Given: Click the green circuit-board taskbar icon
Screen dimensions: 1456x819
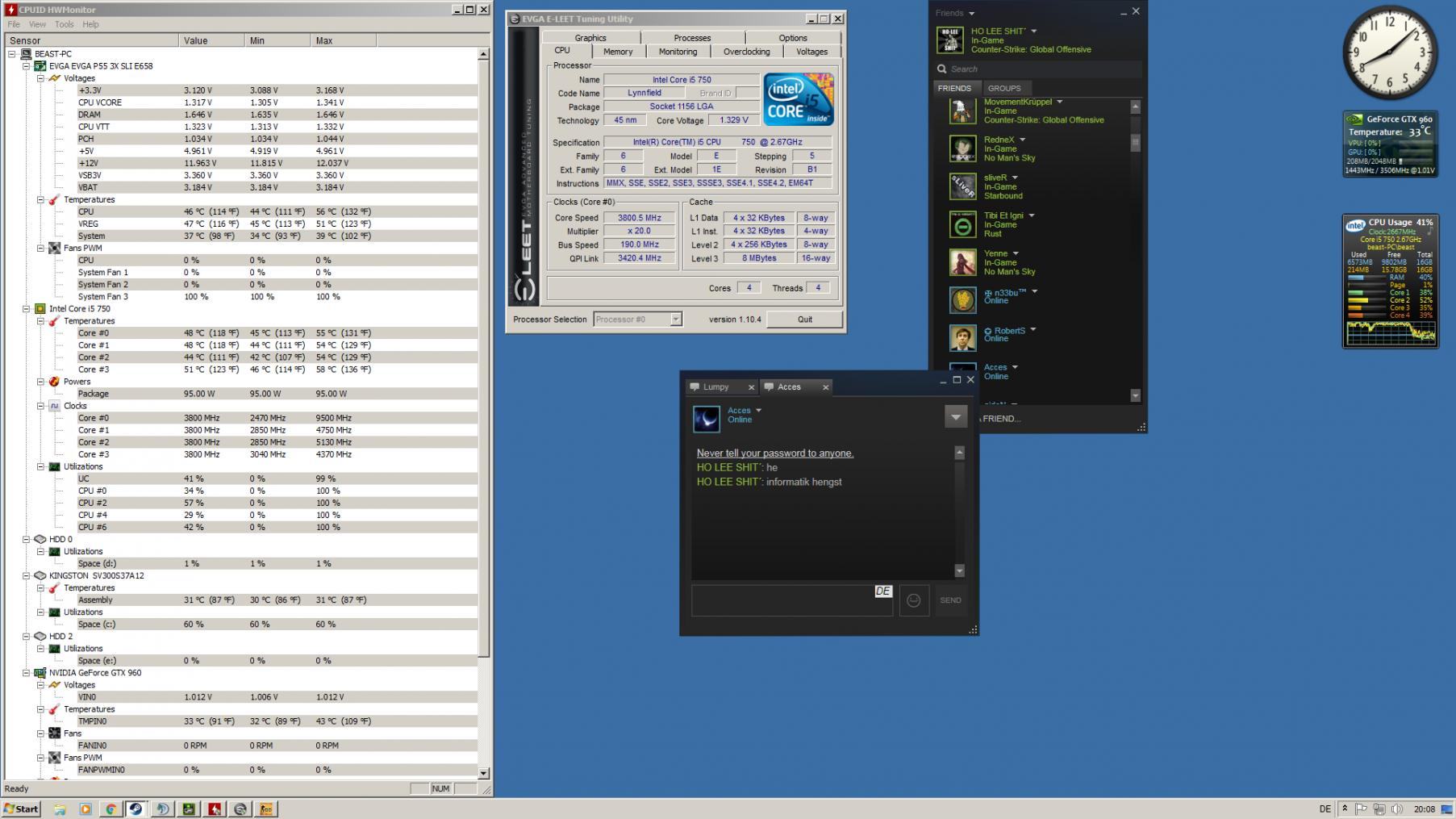Looking at the screenshot, I should click(189, 809).
